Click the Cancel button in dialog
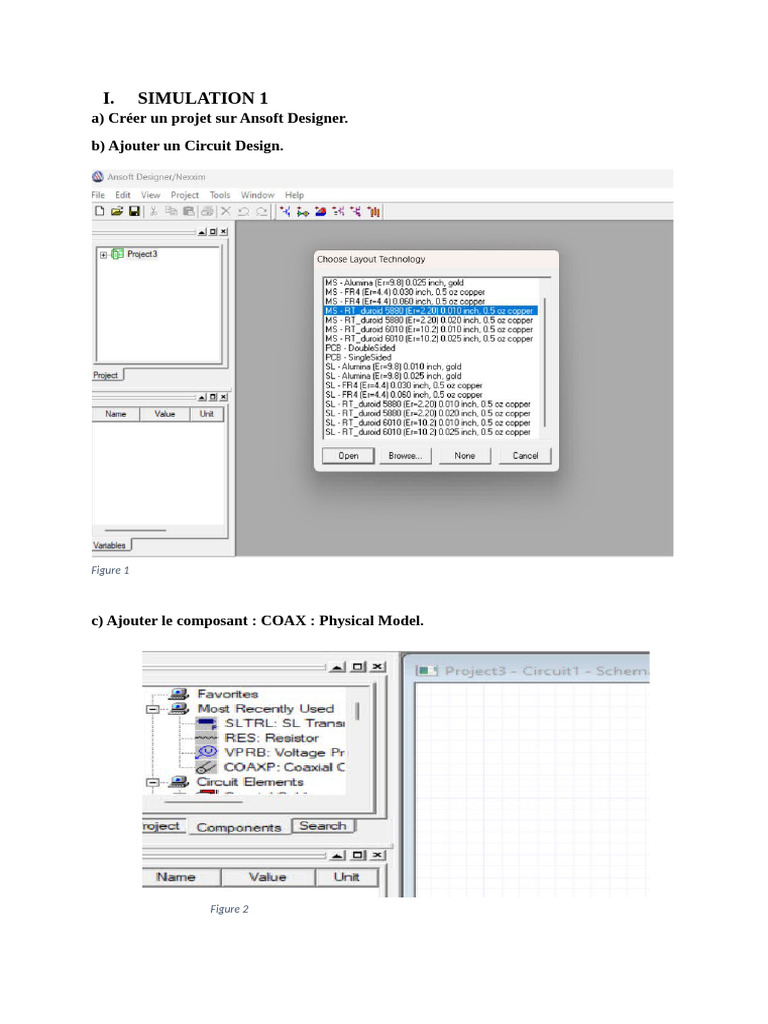 525,456
